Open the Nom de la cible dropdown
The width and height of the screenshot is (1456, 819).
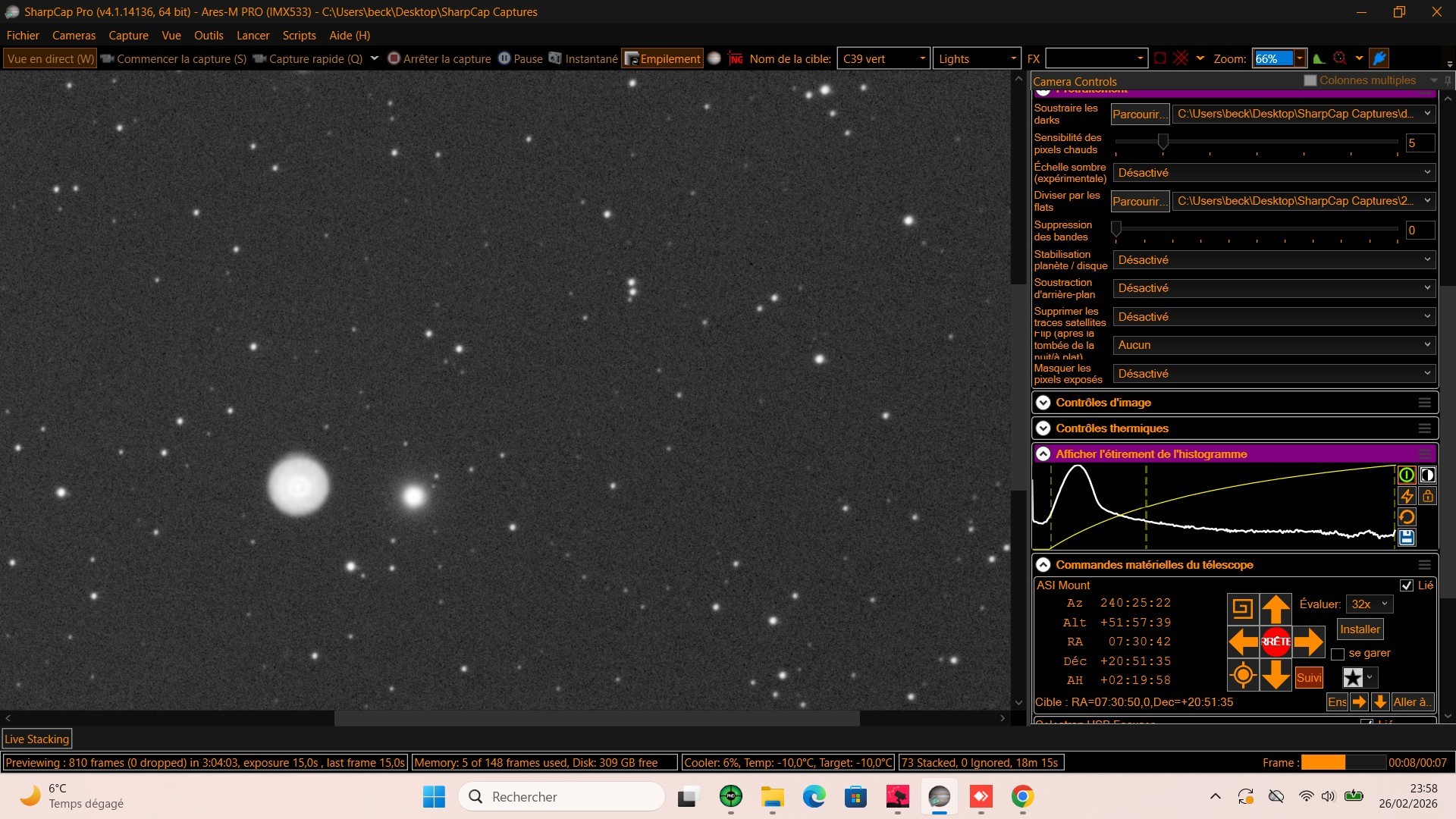[x=883, y=58]
